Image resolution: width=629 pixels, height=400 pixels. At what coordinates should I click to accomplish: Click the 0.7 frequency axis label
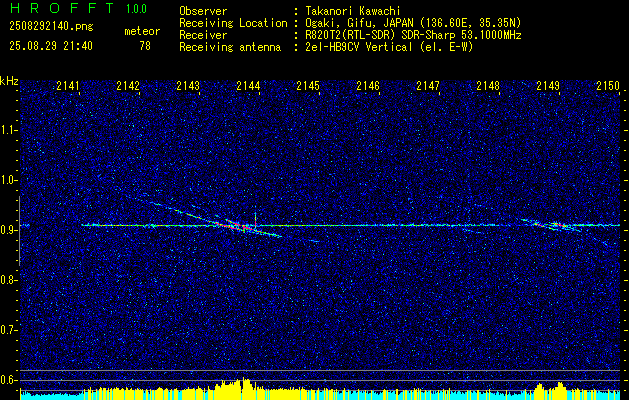click(9, 330)
